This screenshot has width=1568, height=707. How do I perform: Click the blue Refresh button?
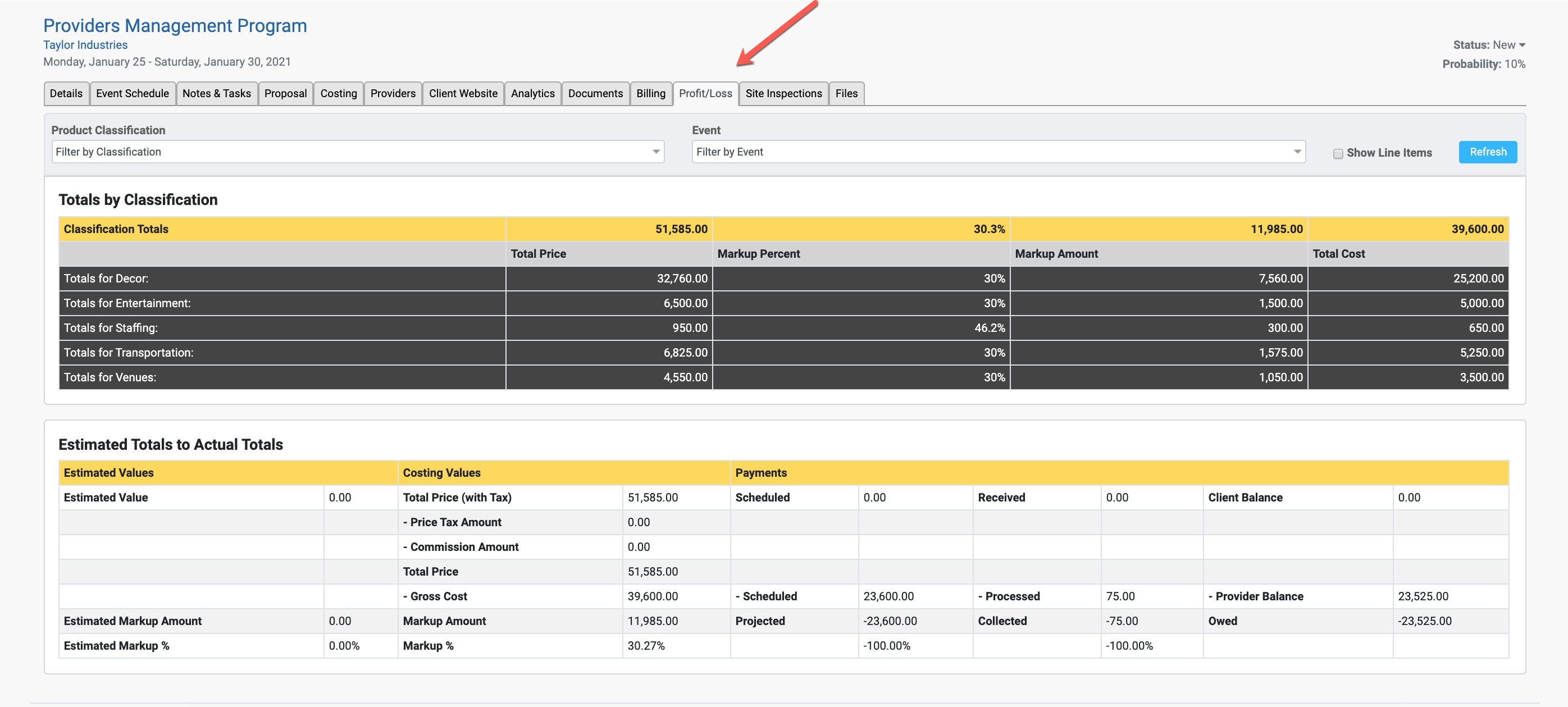point(1488,152)
